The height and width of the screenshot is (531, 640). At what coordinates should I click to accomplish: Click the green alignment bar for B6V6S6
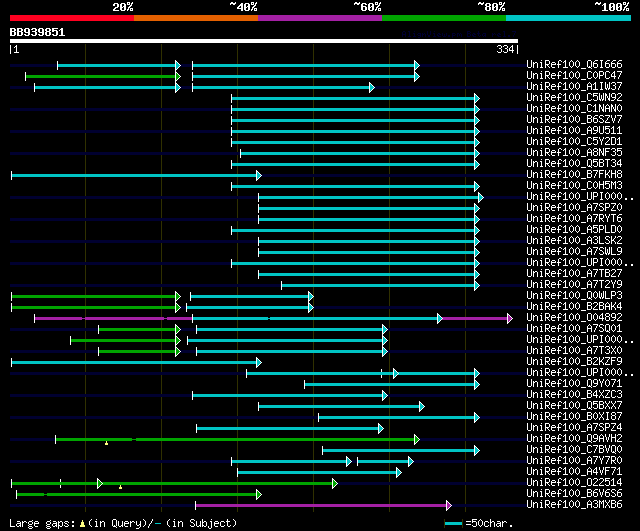point(139,495)
